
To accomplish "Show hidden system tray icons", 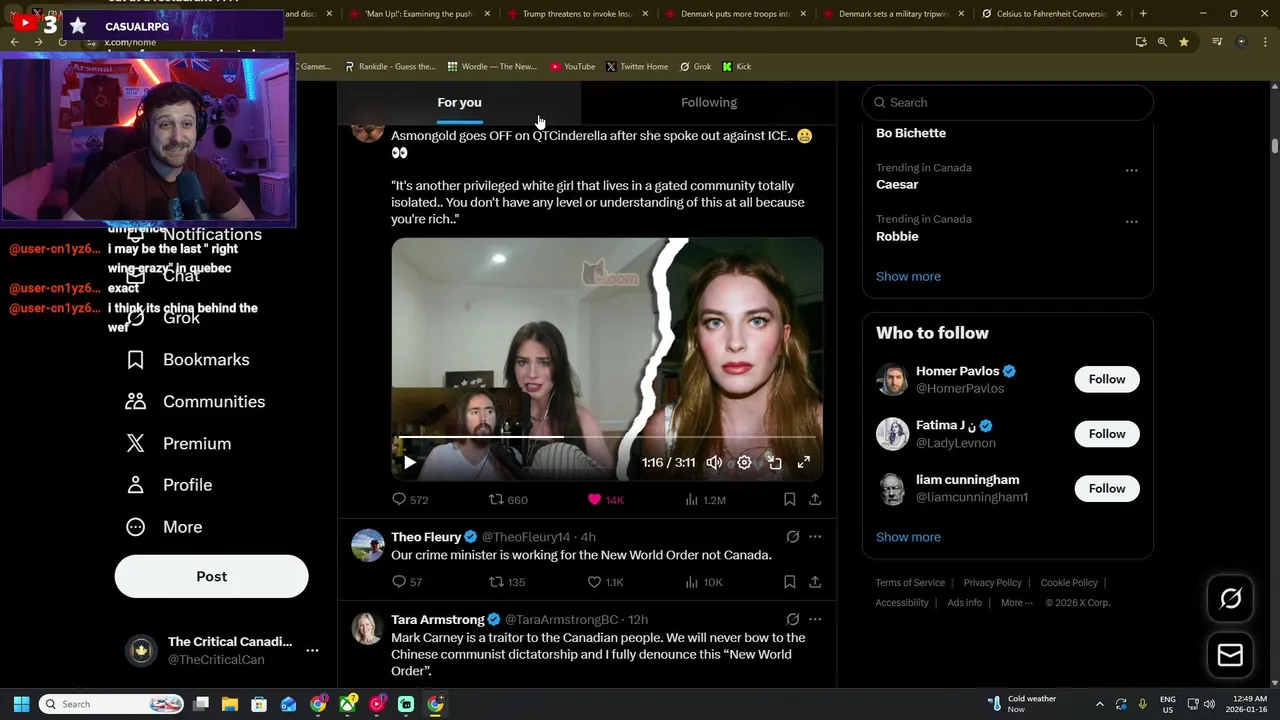I will pos(1099,704).
